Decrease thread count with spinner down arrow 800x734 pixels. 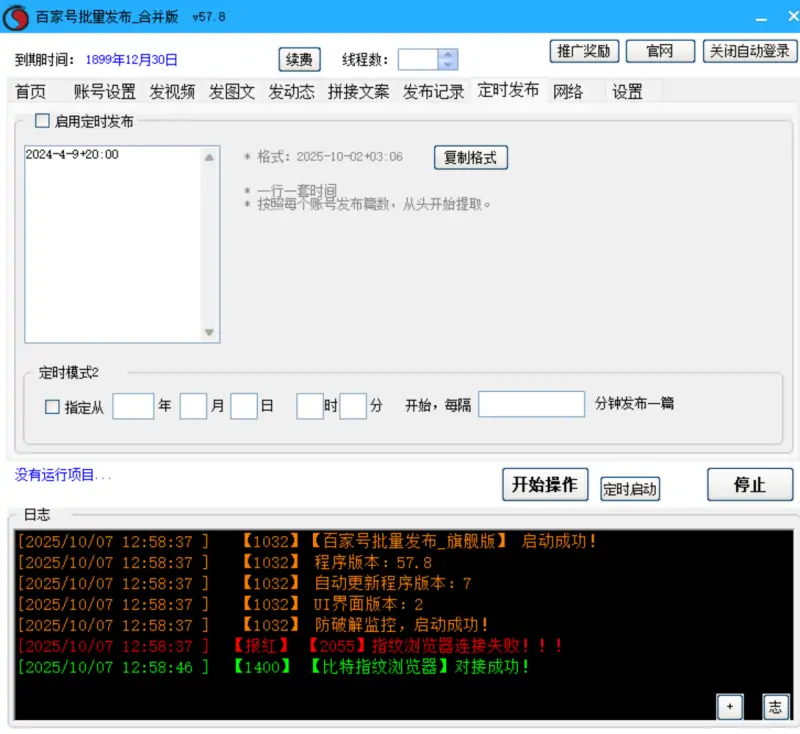tap(448, 65)
